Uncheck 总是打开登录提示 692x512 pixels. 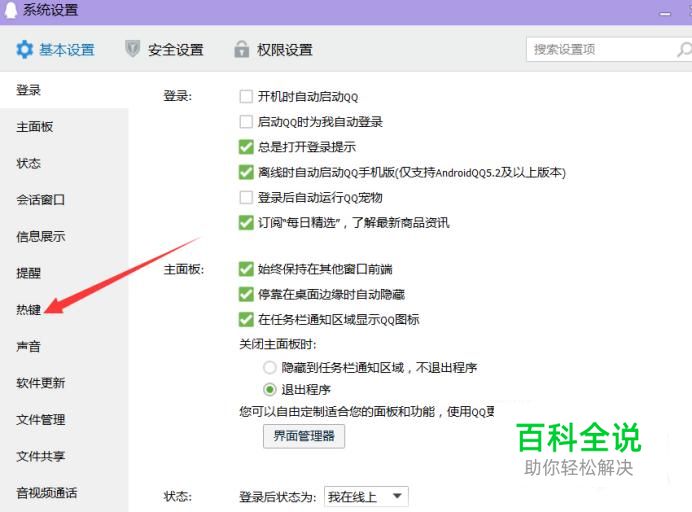246,147
